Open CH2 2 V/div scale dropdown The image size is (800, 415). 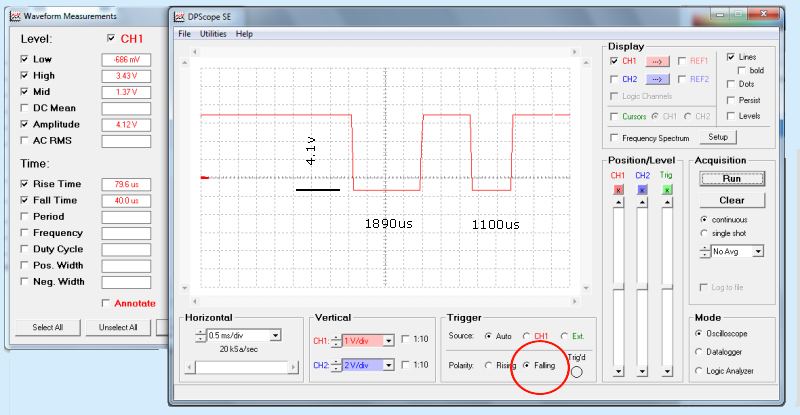(388, 365)
